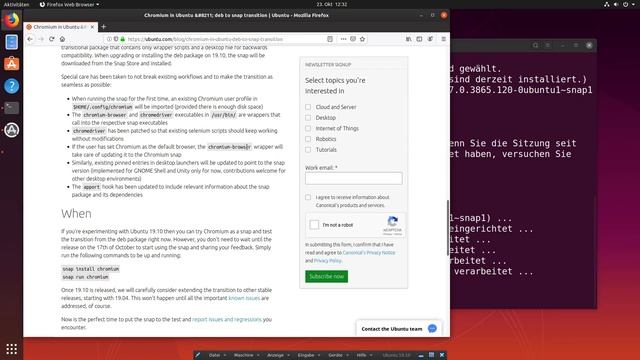The image size is (640, 360).
Task: Expand the Firefox Web Browser app menu
Action: click(x=69, y=4)
